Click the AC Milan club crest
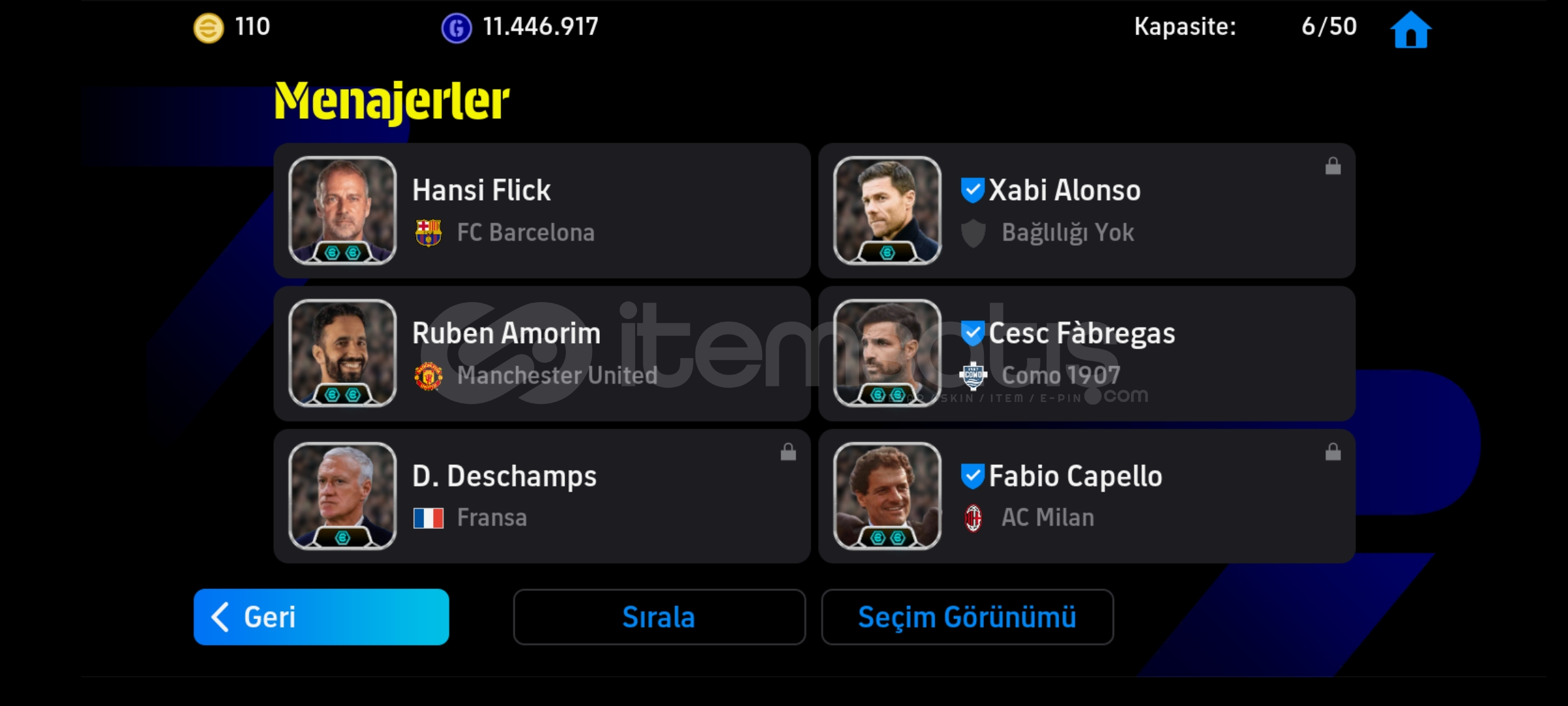Image resolution: width=1568 pixels, height=706 pixels. [x=973, y=518]
